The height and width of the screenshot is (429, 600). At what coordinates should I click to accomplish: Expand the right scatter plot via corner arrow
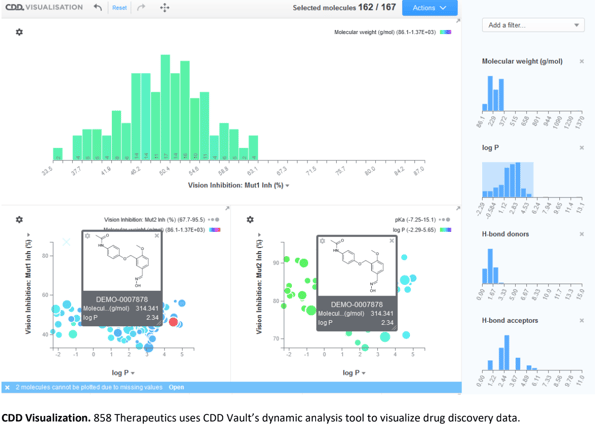click(458, 208)
